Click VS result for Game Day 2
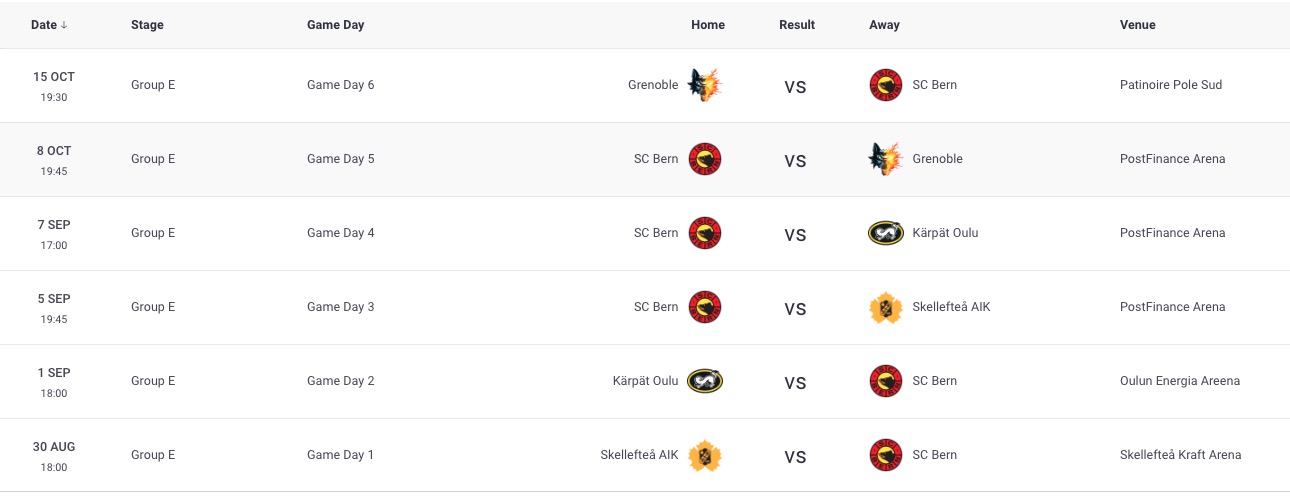The width and height of the screenshot is (1290, 497). [795, 382]
